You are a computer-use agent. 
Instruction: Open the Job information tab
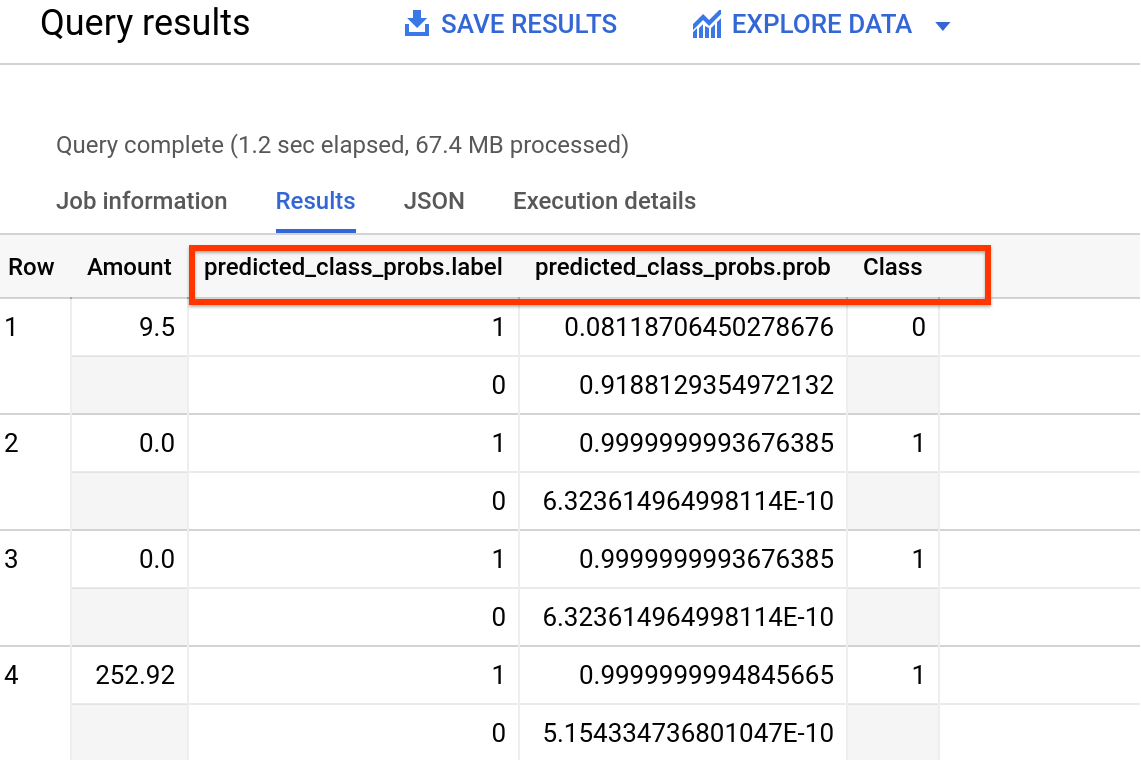coord(141,201)
